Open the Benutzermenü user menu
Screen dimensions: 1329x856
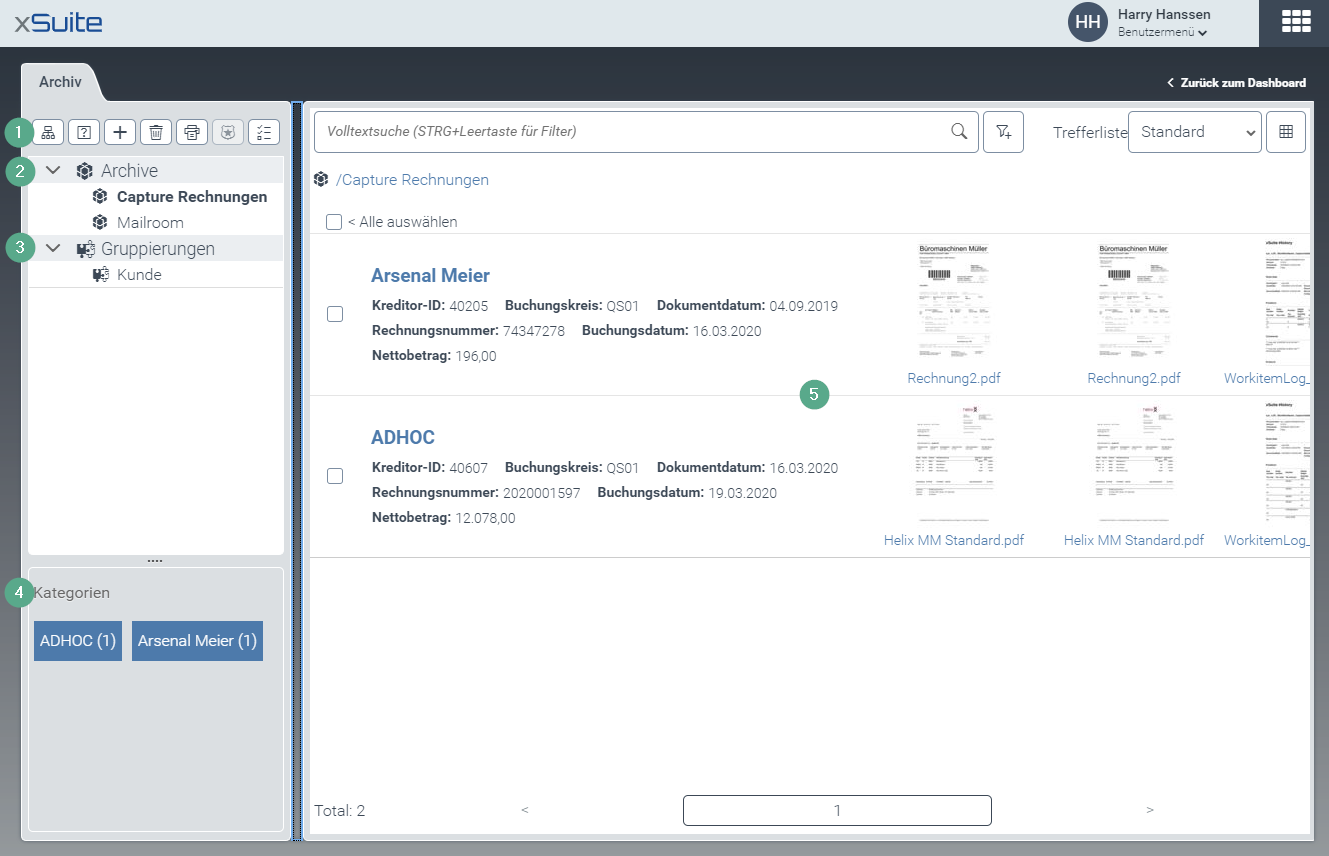1162,32
